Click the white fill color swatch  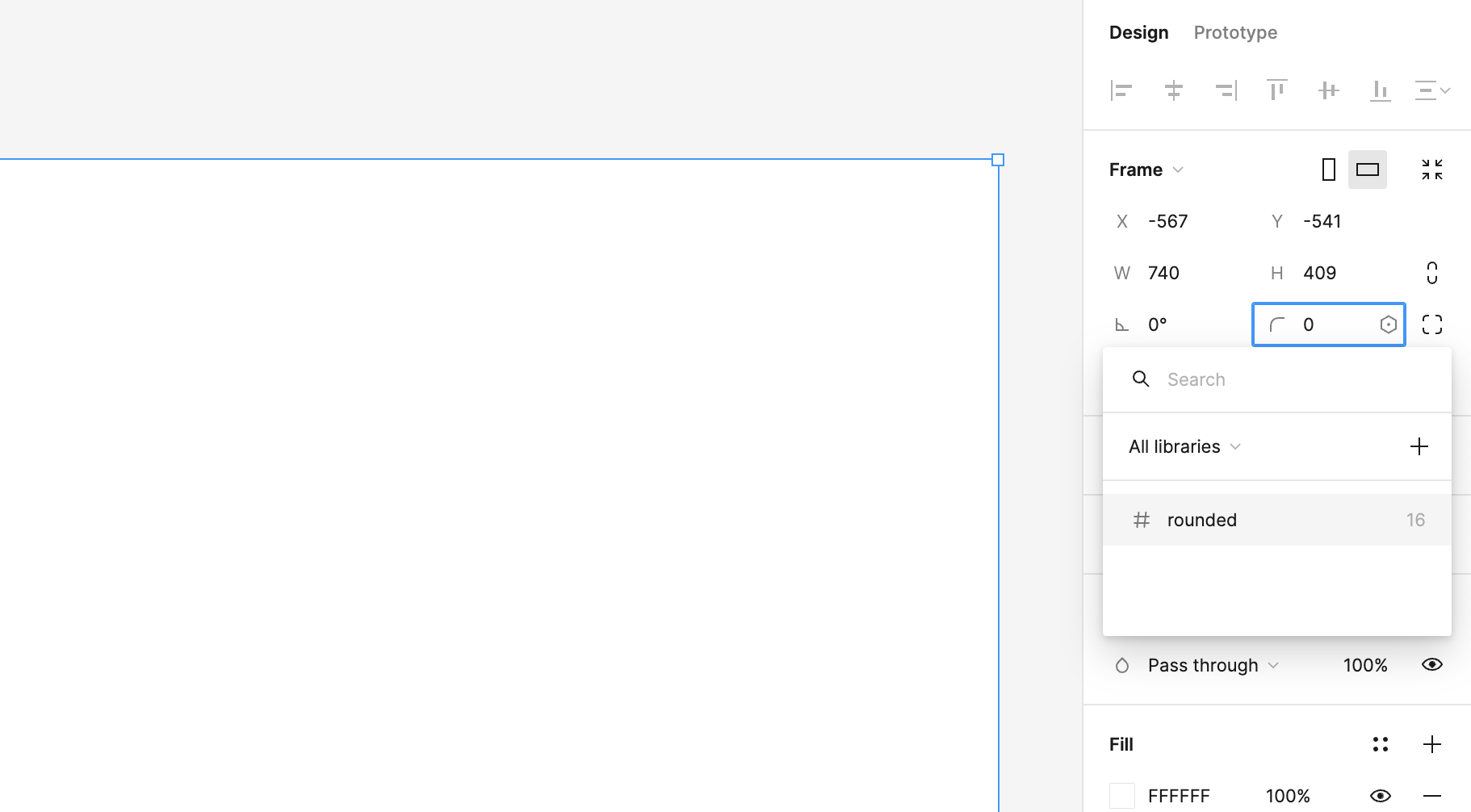pos(1123,795)
